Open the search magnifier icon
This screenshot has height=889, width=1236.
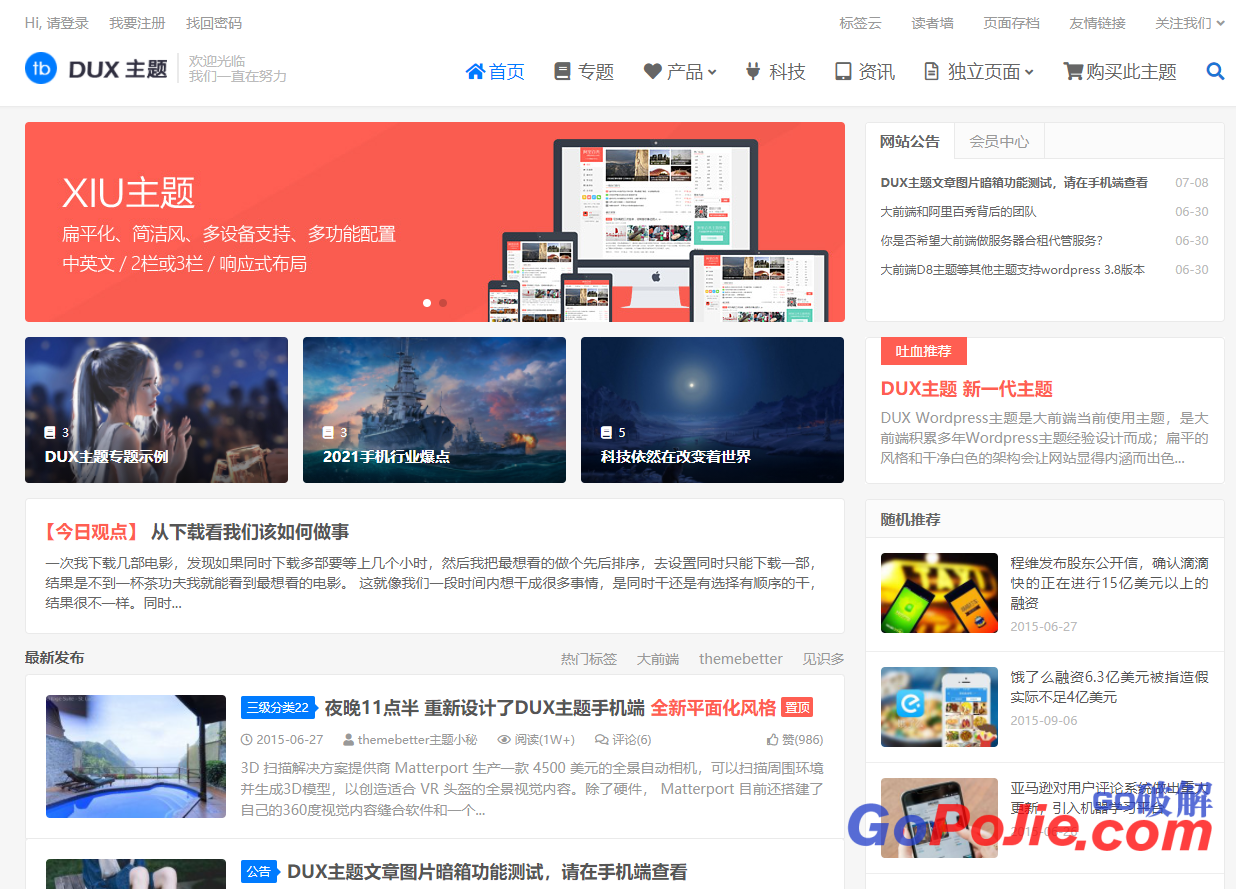(1215, 71)
